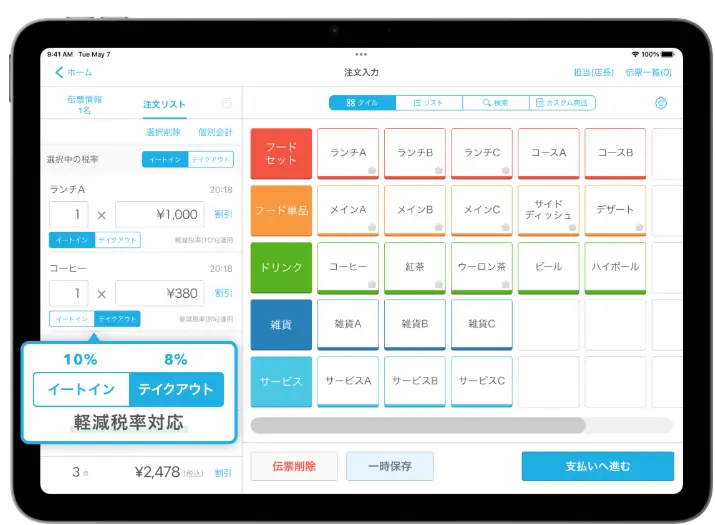Switch to タイル view
715x525 pixels.
pyautogui.click(x=362, y=103)
